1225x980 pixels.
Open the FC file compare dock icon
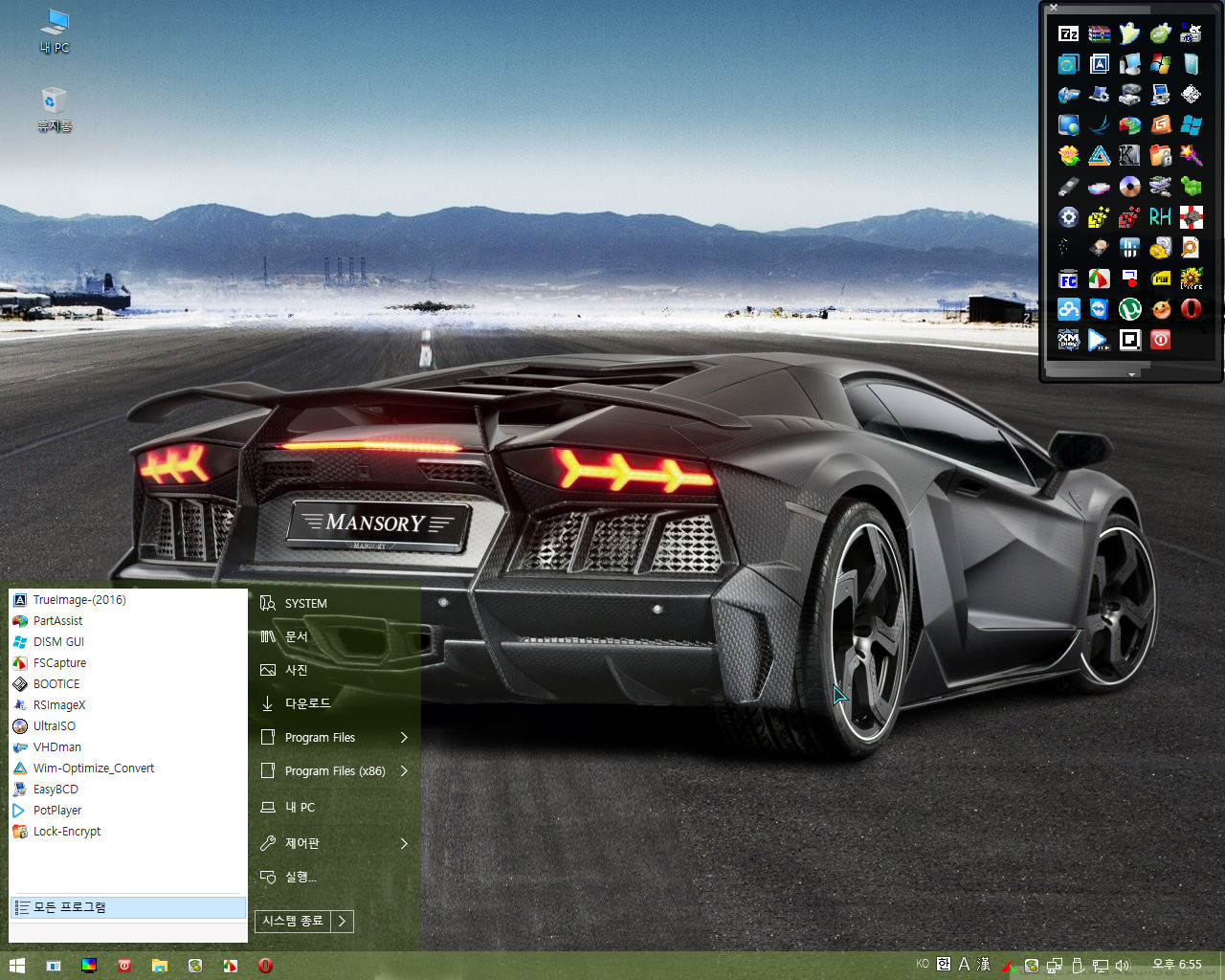[1069, 278]
